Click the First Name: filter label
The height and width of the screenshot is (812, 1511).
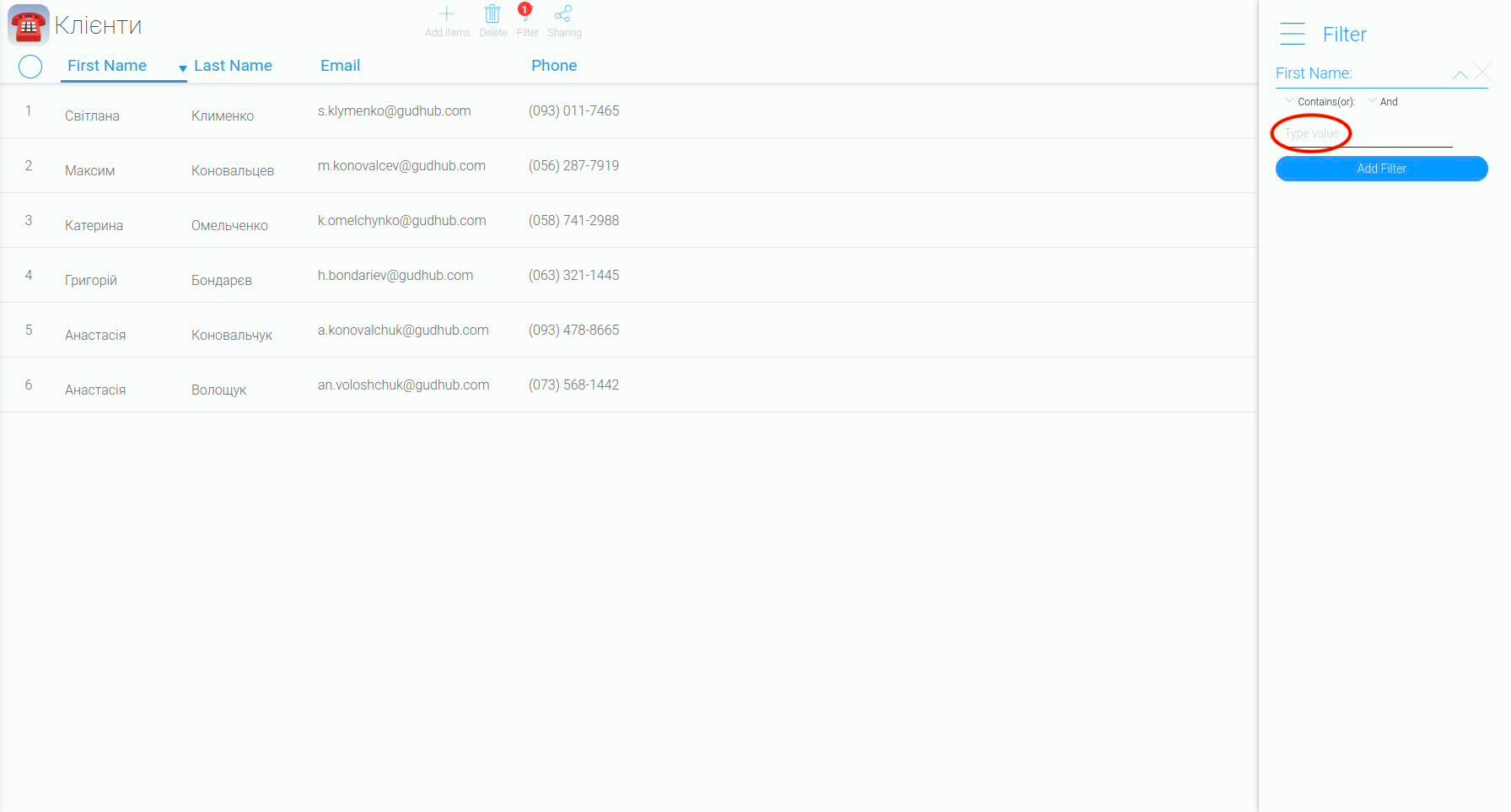click(x=1314, y=73)
